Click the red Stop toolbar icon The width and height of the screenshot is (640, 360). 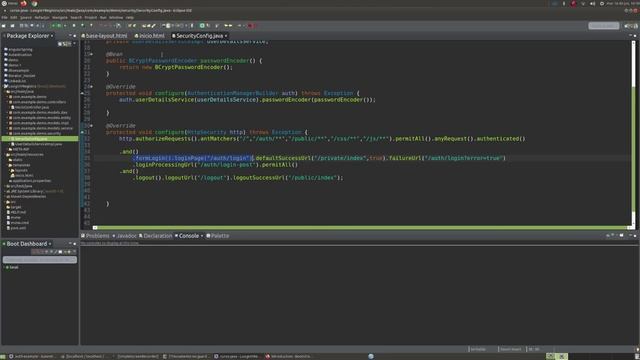pyautogui.click(x=250, y=26)
